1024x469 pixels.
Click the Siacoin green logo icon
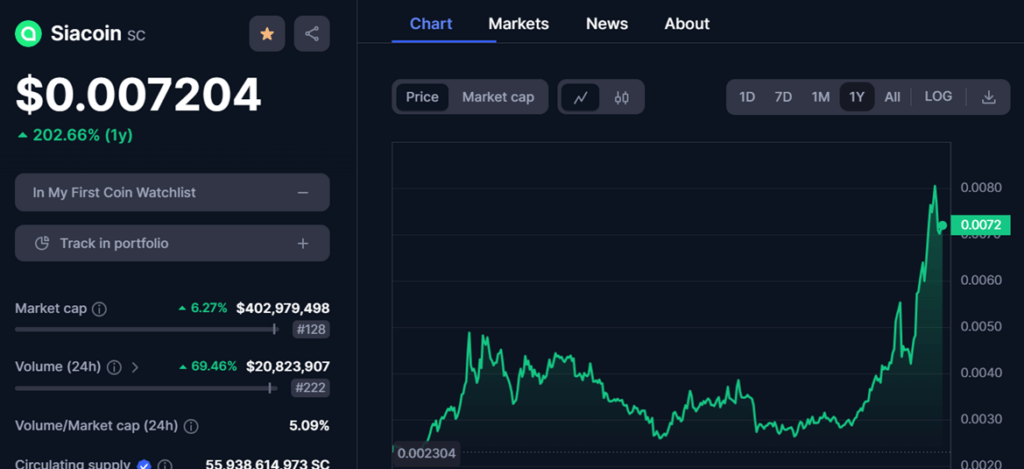28,33
